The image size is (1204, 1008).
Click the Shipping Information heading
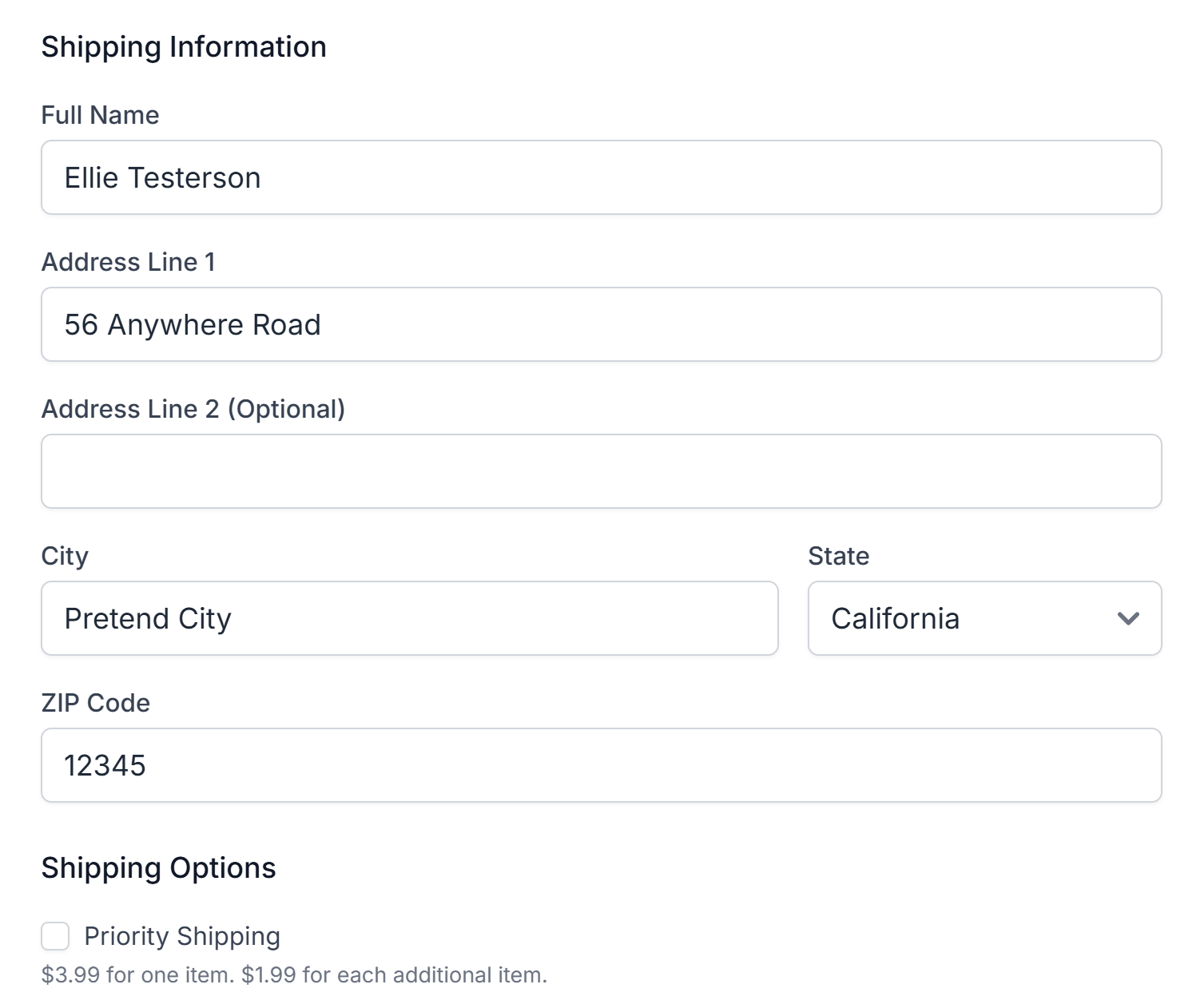click(184, 47)
